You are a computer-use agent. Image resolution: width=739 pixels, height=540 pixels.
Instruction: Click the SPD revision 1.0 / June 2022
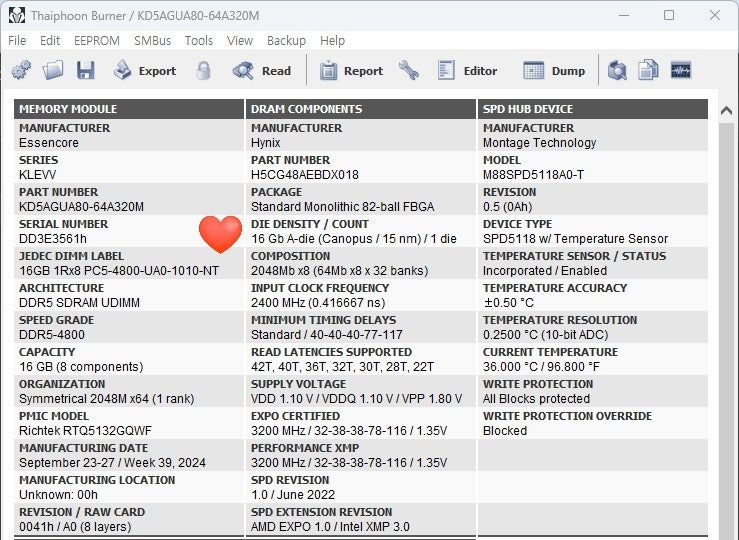293,495
